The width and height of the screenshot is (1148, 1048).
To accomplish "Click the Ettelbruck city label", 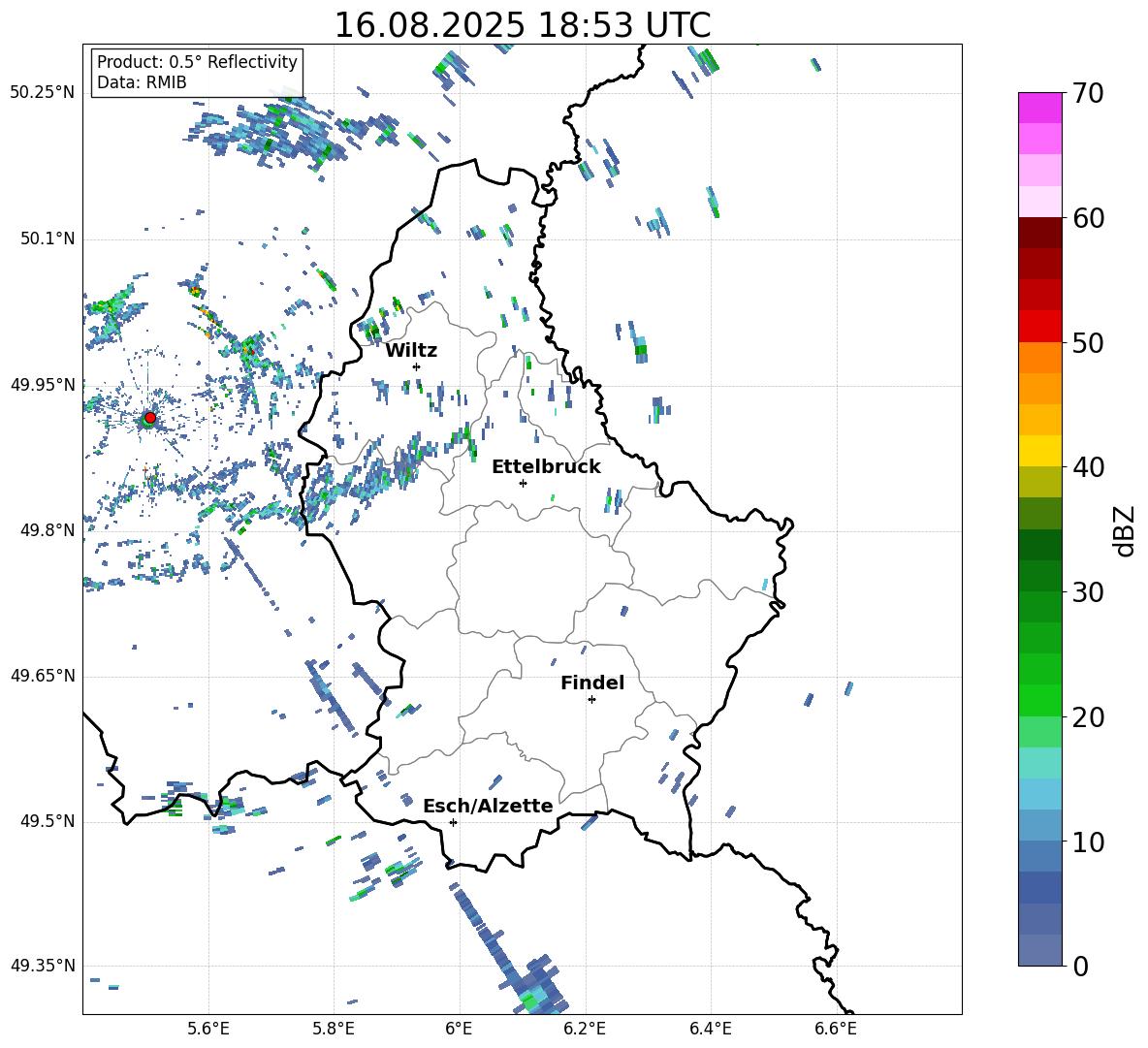I will (x=546, y=467).
